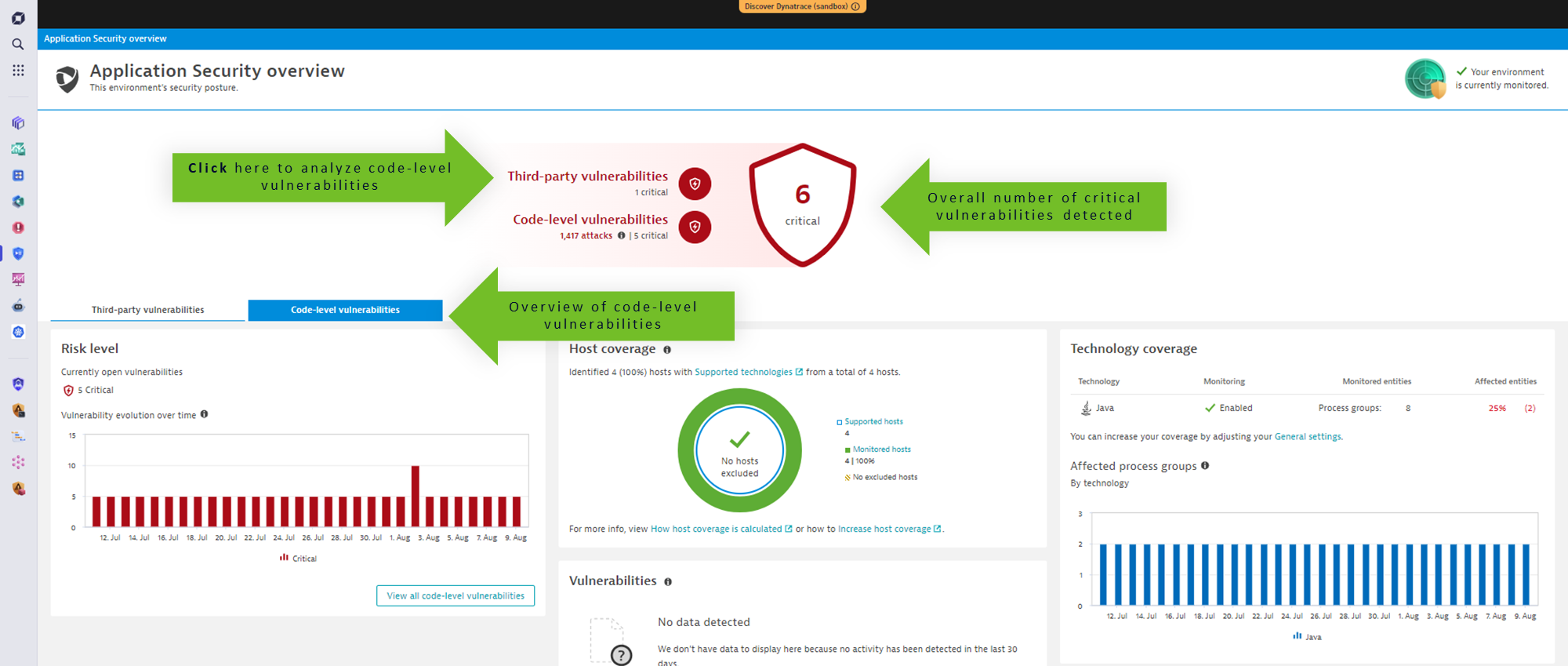Open the blue shield security app icon
The width and height of the screenshot is (1568, 666).
coord(18,253)
